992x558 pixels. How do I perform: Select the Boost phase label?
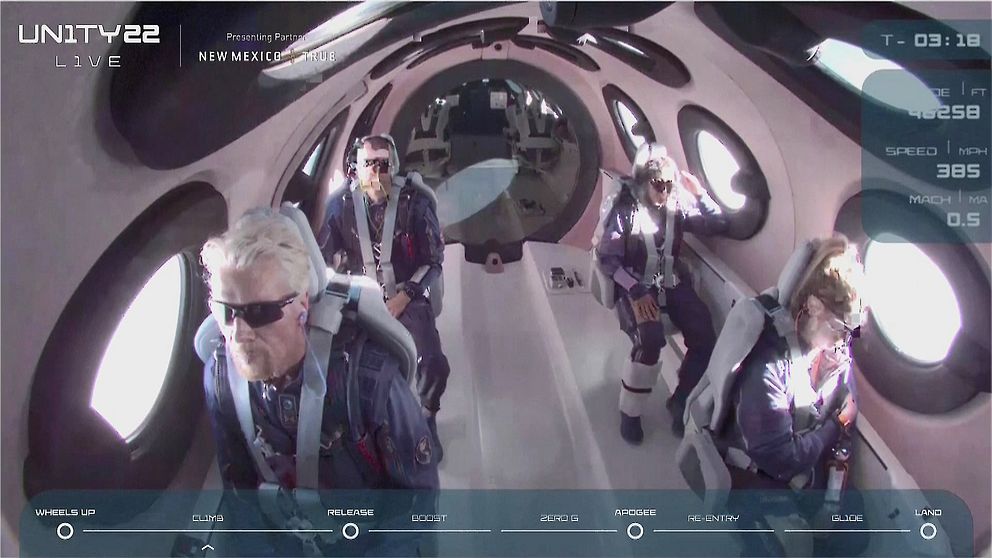coord(429,518)
